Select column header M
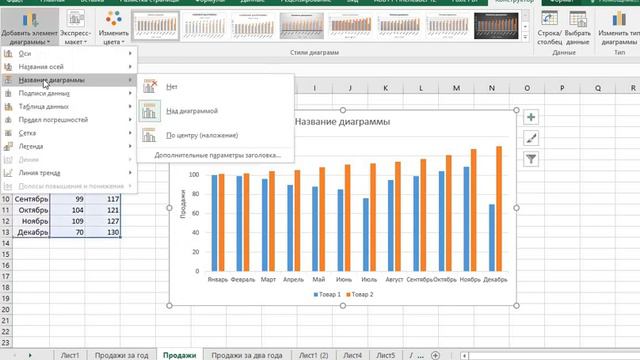Image resolution: width=640 pixels, height=360 pixels. click(x=456, y=88)
